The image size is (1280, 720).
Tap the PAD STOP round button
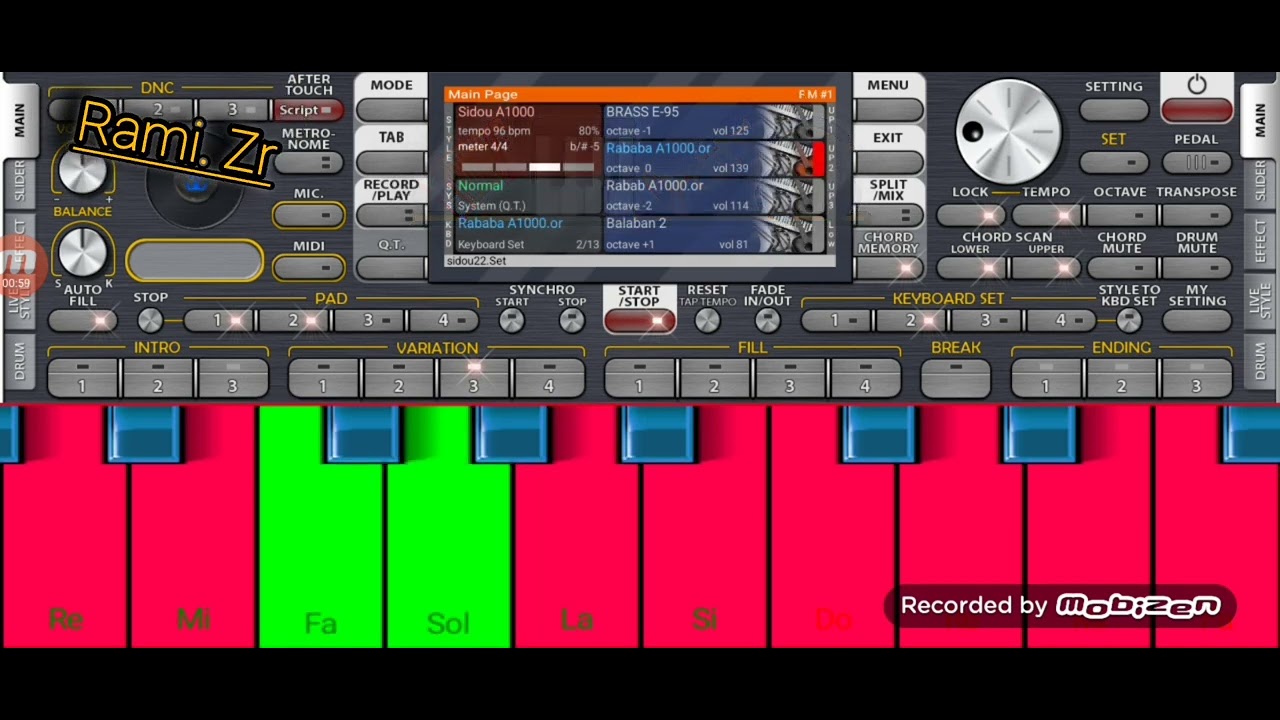click(150, 320)
